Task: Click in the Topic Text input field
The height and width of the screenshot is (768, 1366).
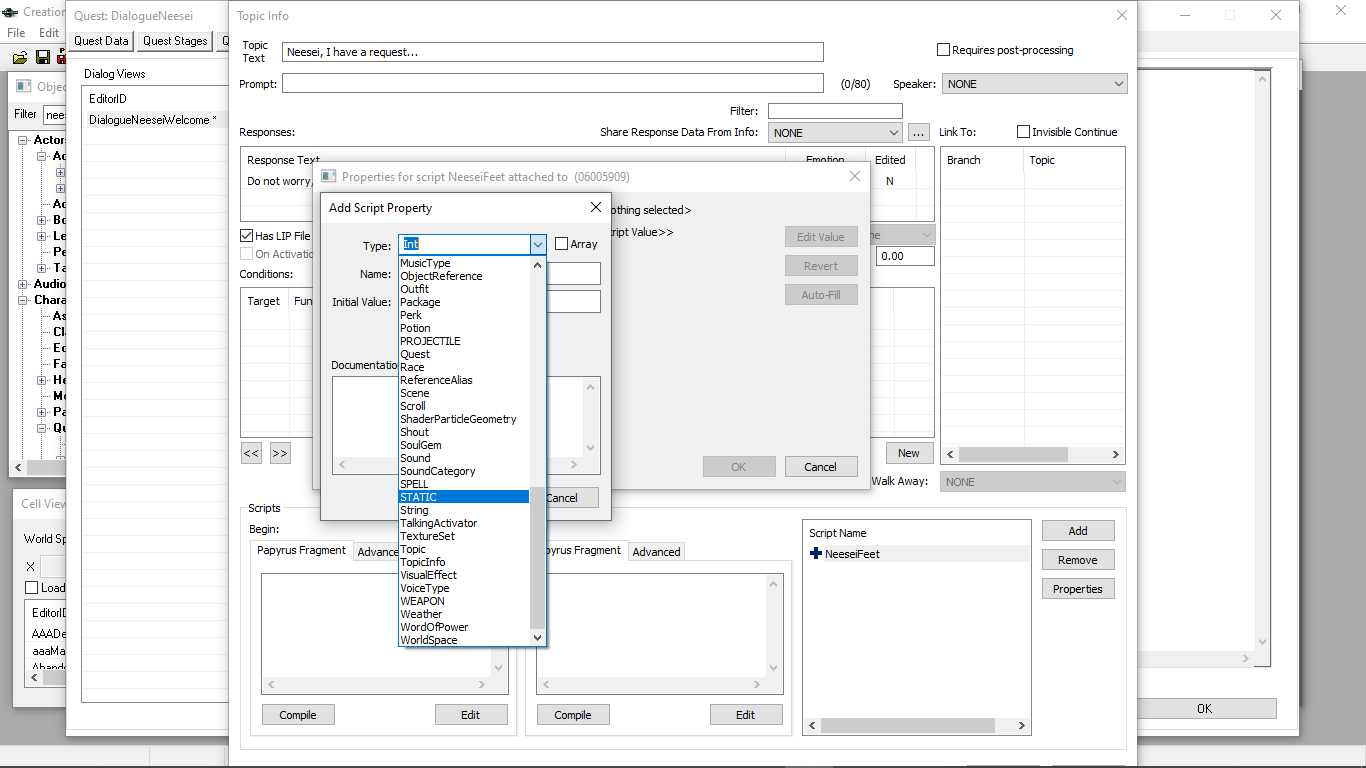Action: coord(552,52)
